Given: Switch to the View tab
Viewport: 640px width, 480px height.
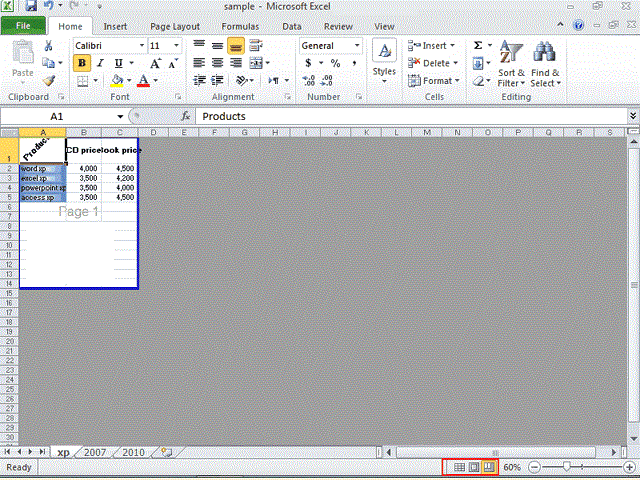Looking at the screenshot, I should pos(384,27).
